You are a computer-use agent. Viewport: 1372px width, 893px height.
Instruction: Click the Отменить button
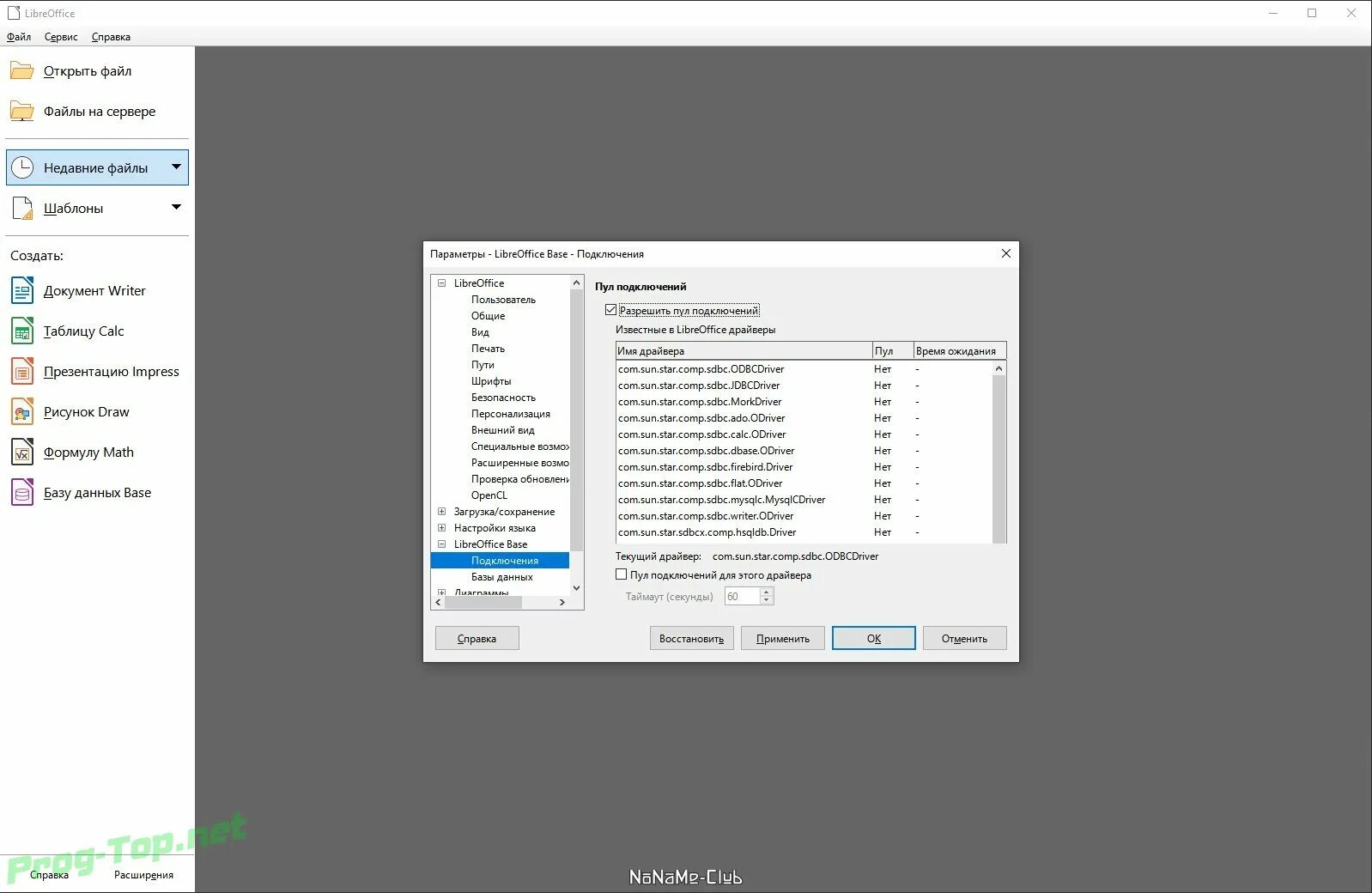pos(964,638)
